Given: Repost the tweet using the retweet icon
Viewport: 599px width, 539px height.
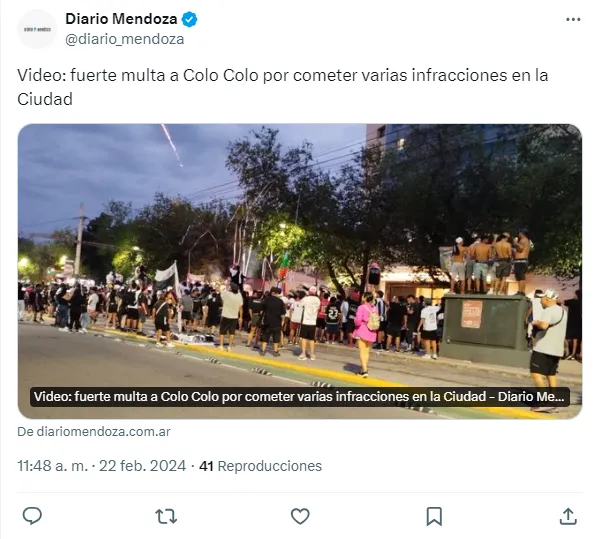Looking at the screenshot, I should pos(166,516).
